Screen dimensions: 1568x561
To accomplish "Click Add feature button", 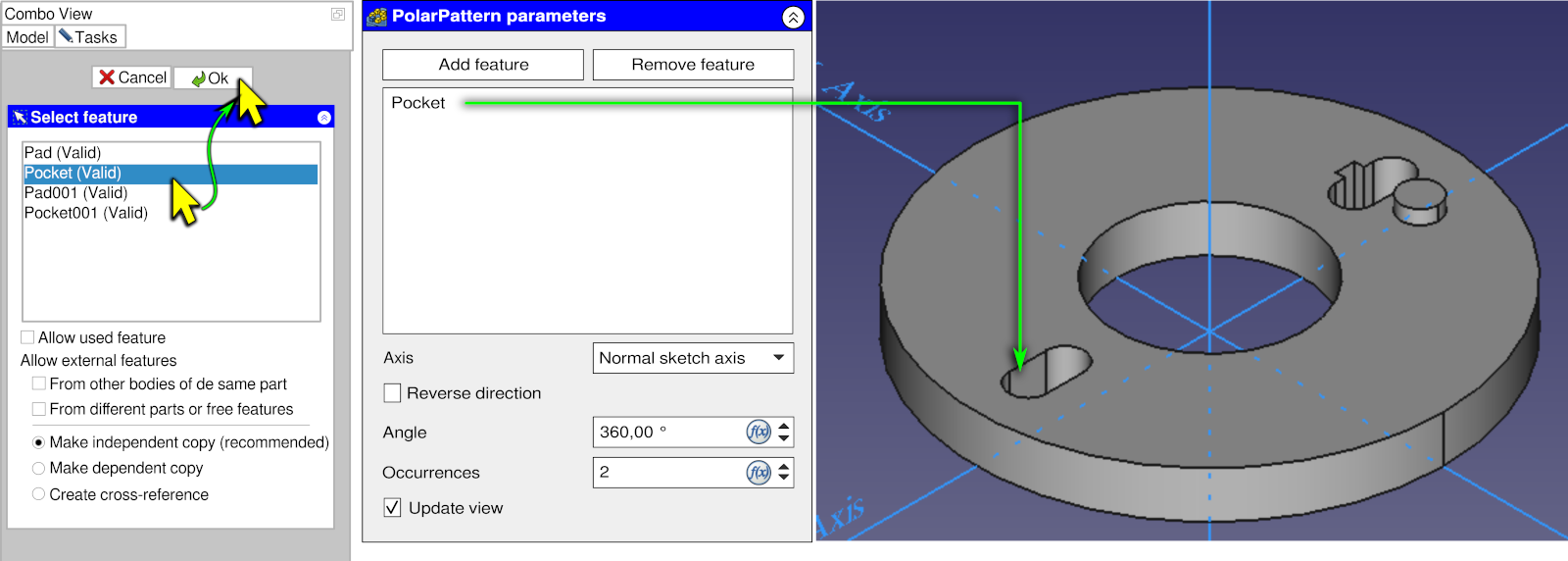I will point(483,65).
